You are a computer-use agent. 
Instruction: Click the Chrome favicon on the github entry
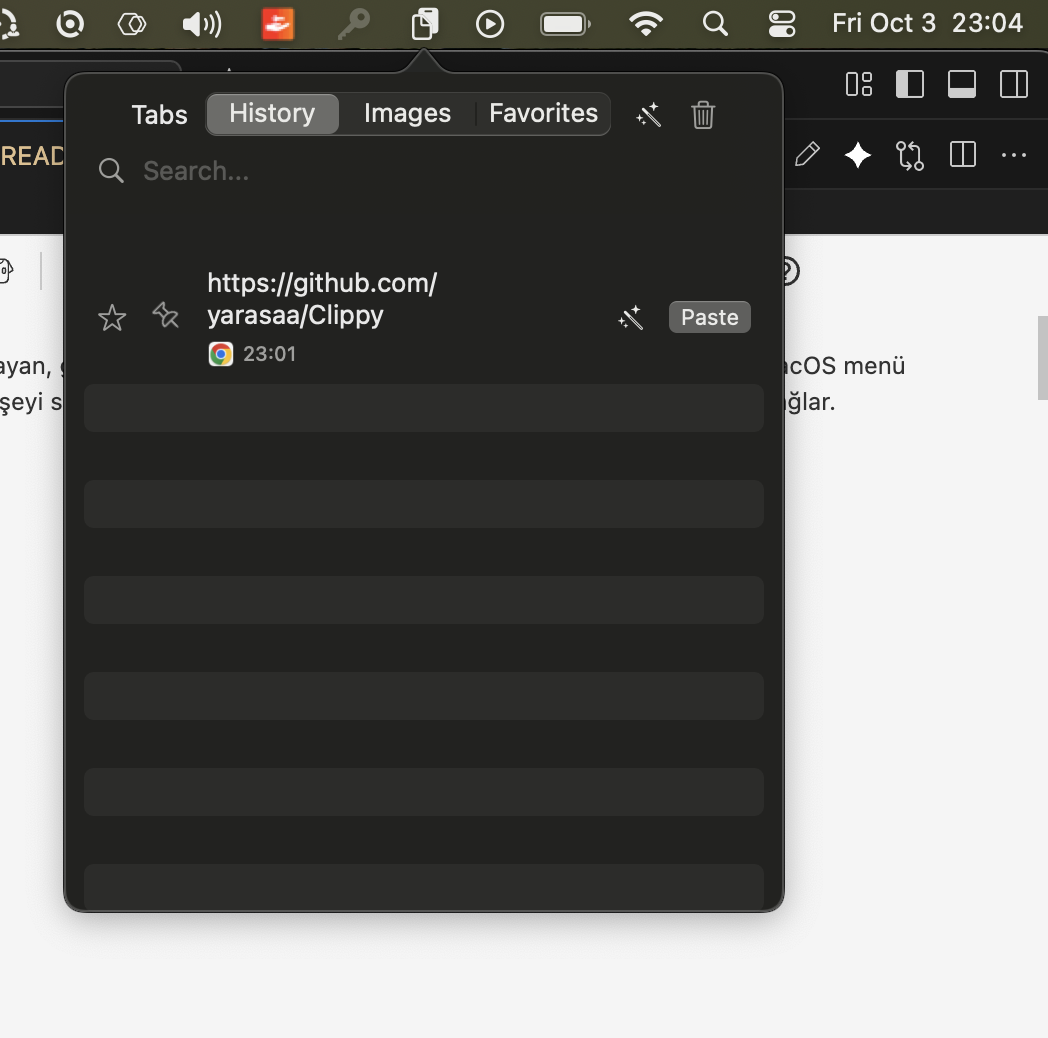click(x=220, y=353)
